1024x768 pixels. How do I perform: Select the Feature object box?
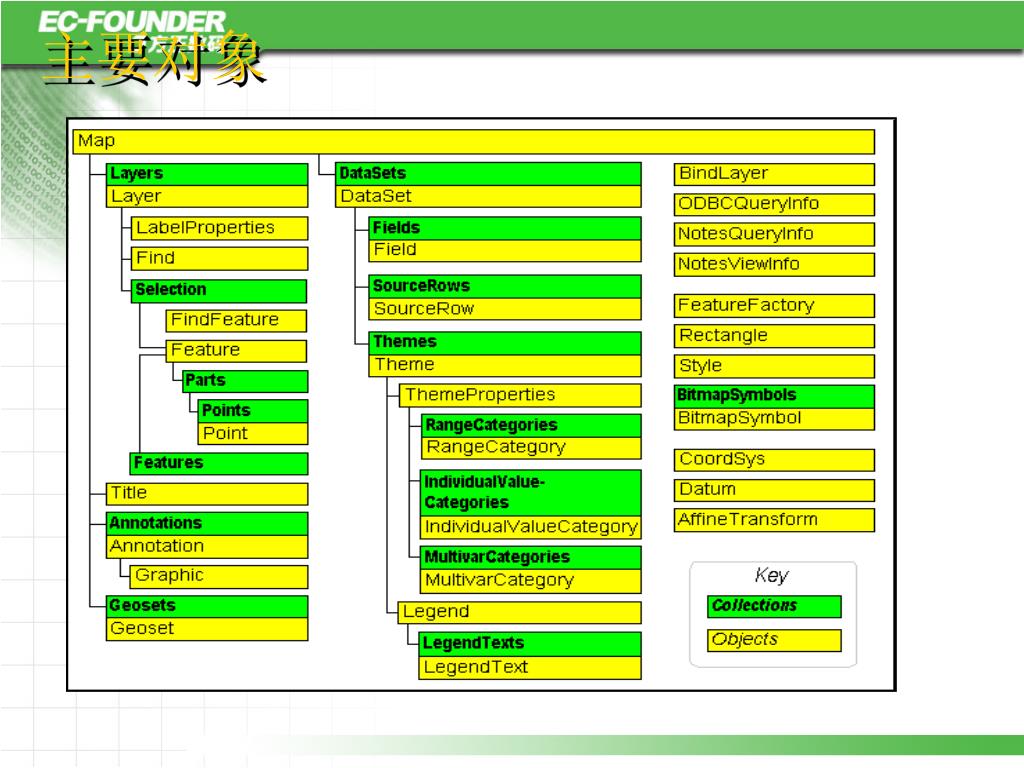pyautogui.click(x=236, y=351)
